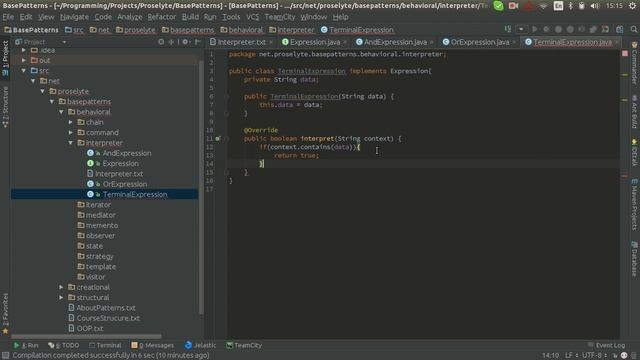
Task: Open the TODO tool window
Action: click(64, 345)
